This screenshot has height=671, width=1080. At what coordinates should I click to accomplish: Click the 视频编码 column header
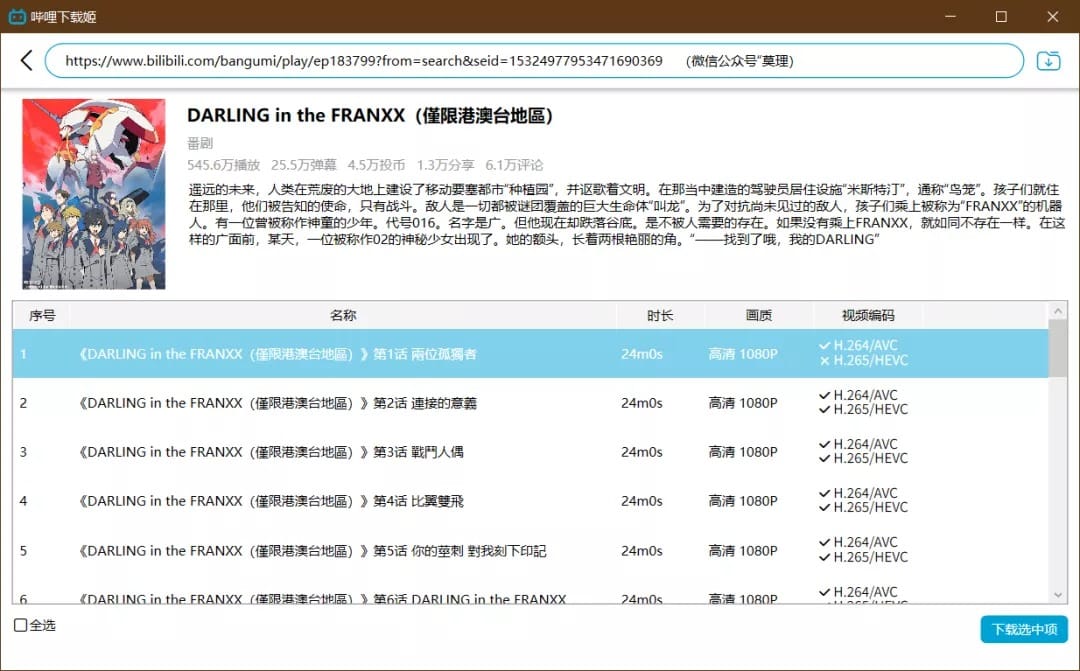(x=868, y=315)
